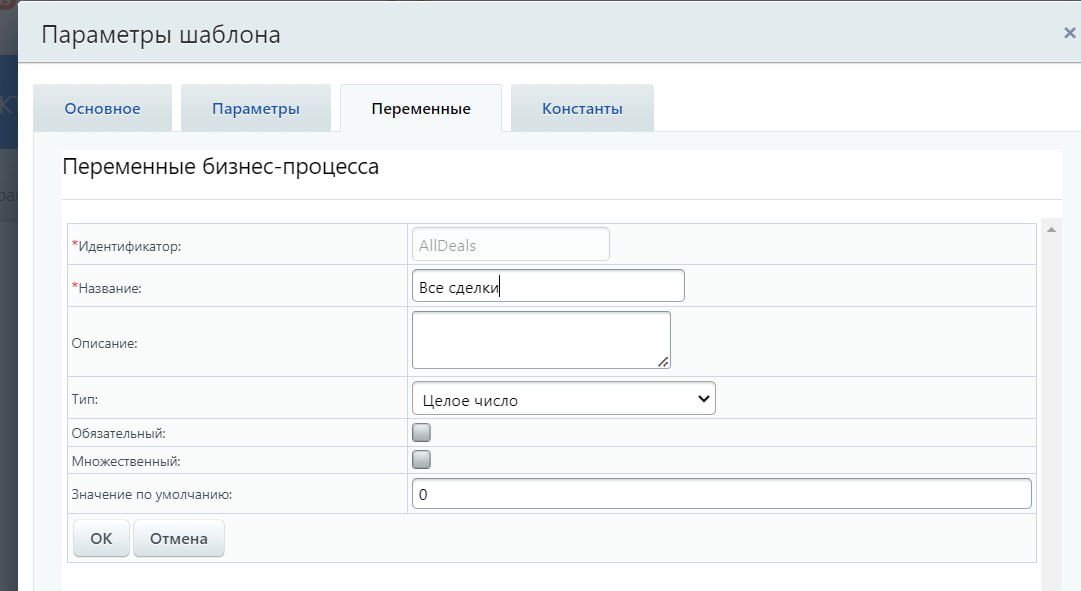Grab the Описание textarea resize handle
Image resolution: width=1081 pixels, height=591 pixels.
[x=664, y=362]
